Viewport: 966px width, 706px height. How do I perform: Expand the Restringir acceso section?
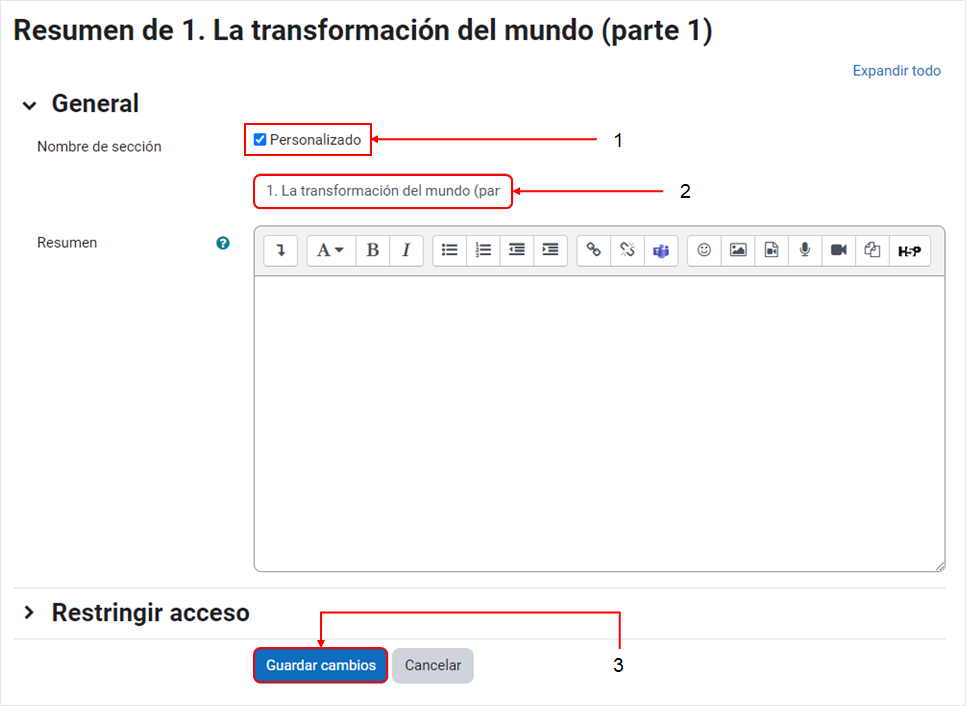click(29, 612)
